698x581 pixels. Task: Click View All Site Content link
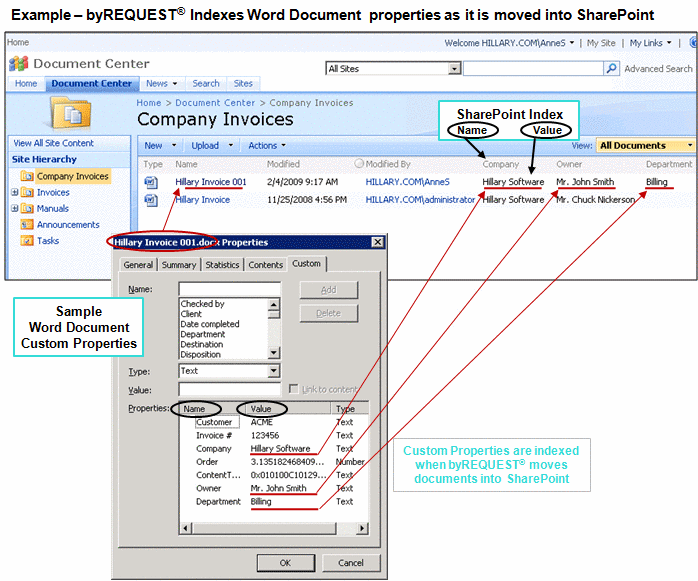click(53, 143)
